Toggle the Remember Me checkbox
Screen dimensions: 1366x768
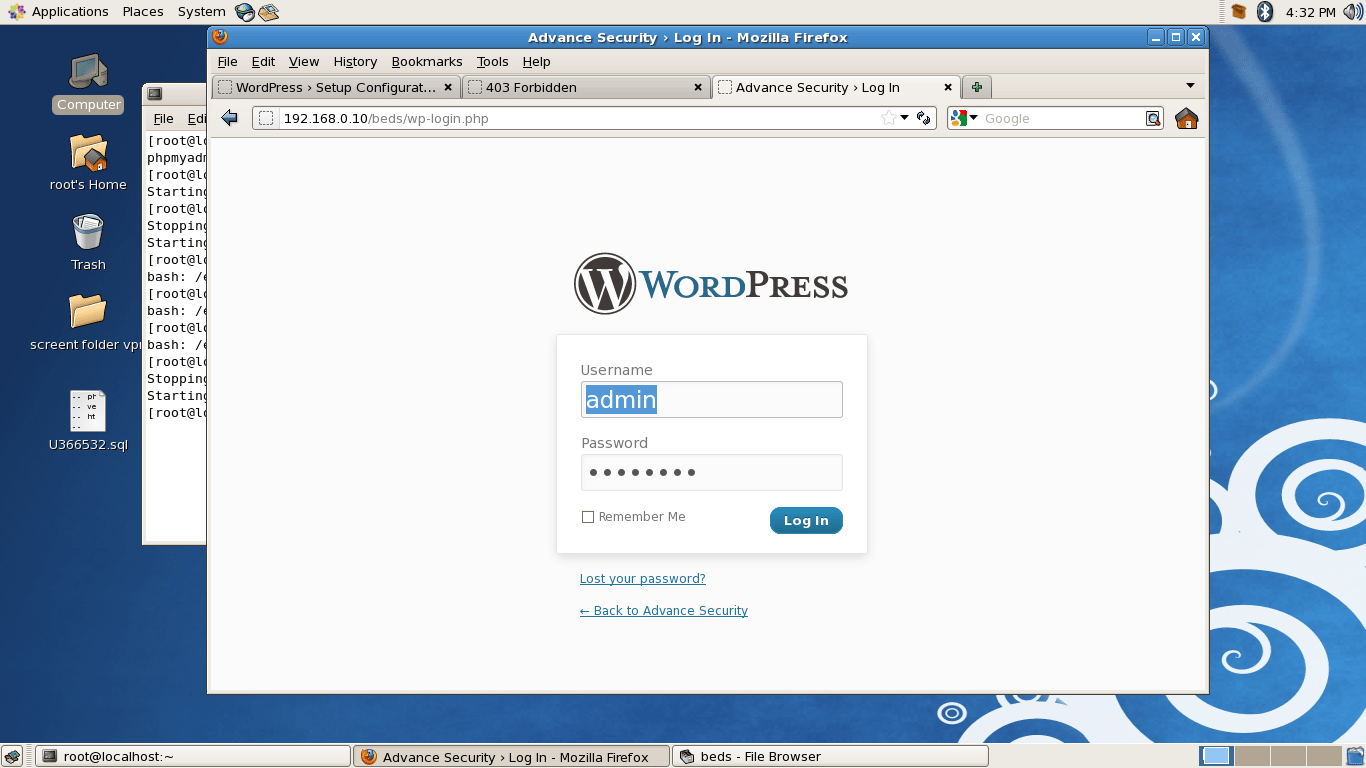tap(588, 517)
